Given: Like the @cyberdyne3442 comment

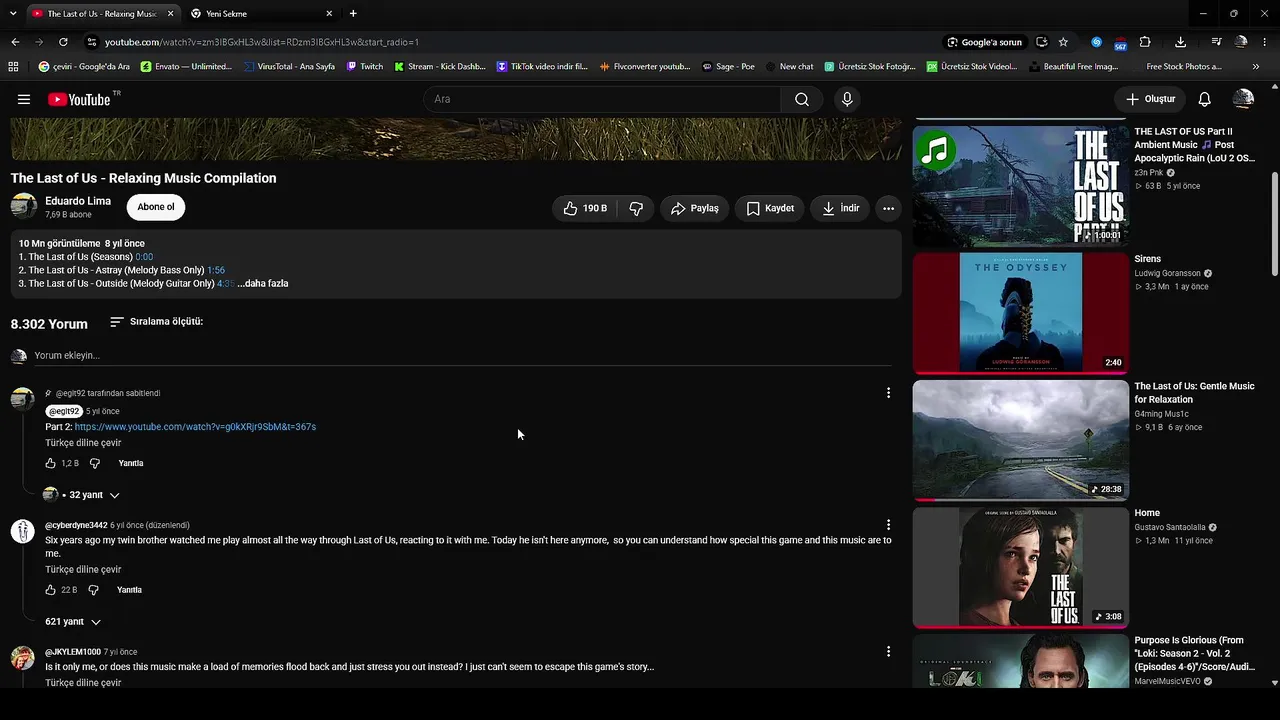Looking at the screenshot, I should [x=50, y=590].
